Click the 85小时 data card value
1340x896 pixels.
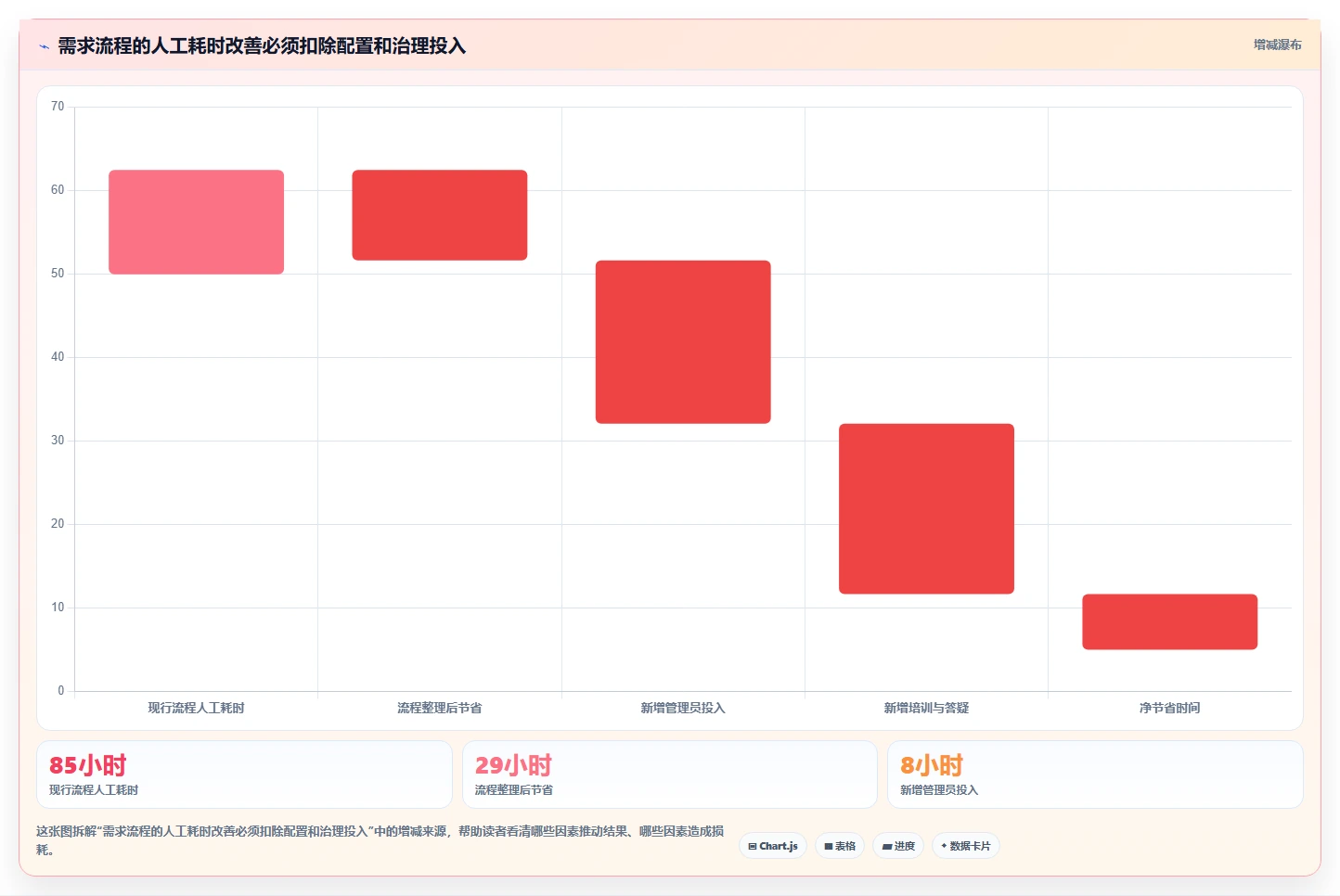87,765
